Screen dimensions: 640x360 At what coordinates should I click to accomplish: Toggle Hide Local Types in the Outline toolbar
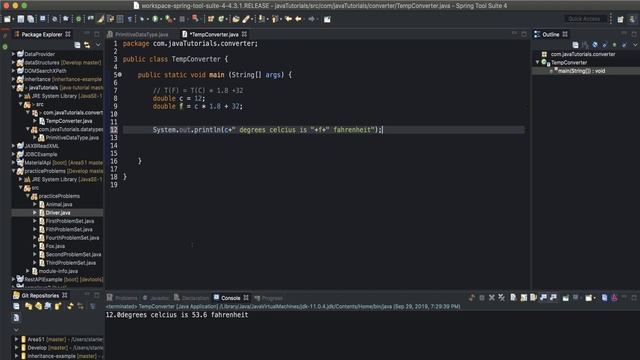624,45
